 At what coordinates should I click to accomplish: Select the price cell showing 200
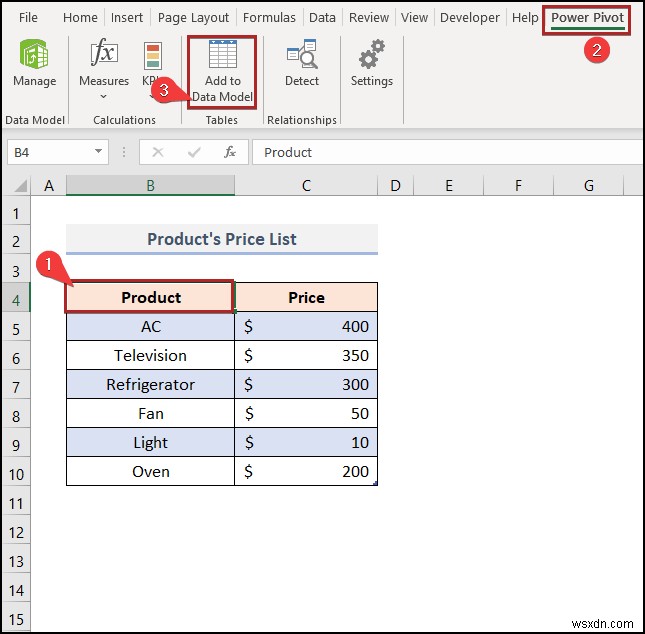coord(306,471)
